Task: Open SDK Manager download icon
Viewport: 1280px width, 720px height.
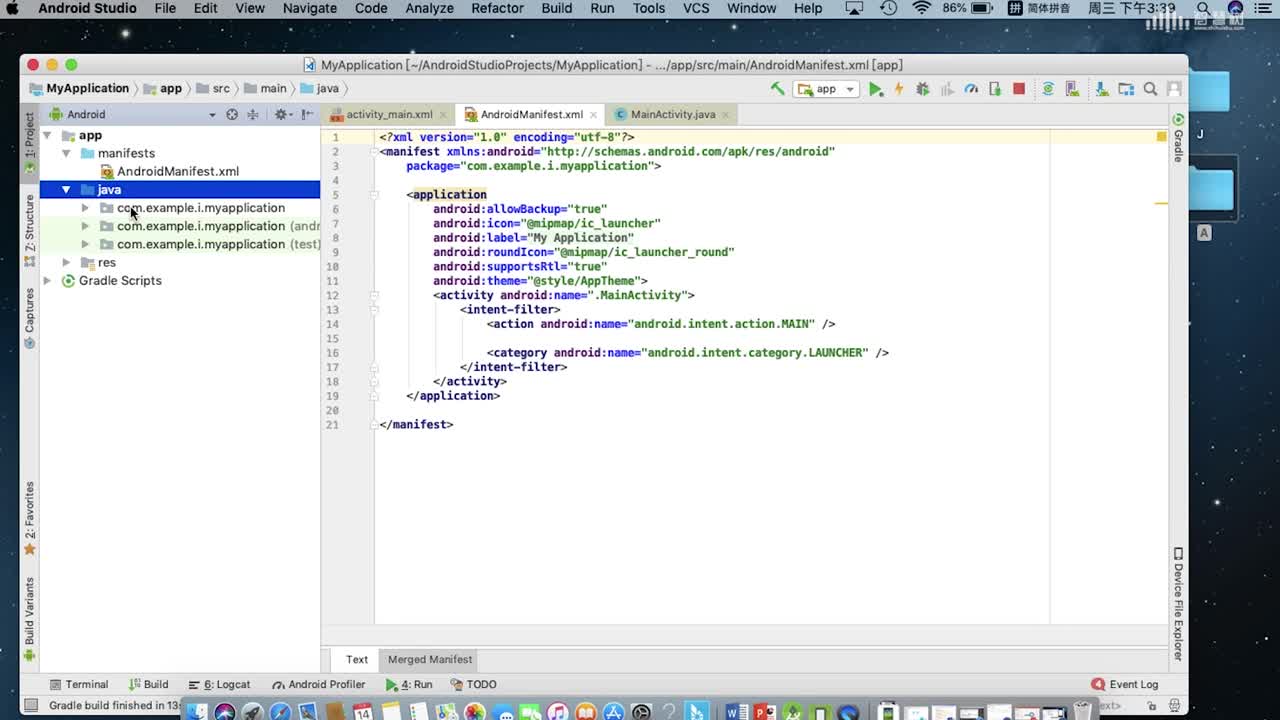Action: (1102, 89)
